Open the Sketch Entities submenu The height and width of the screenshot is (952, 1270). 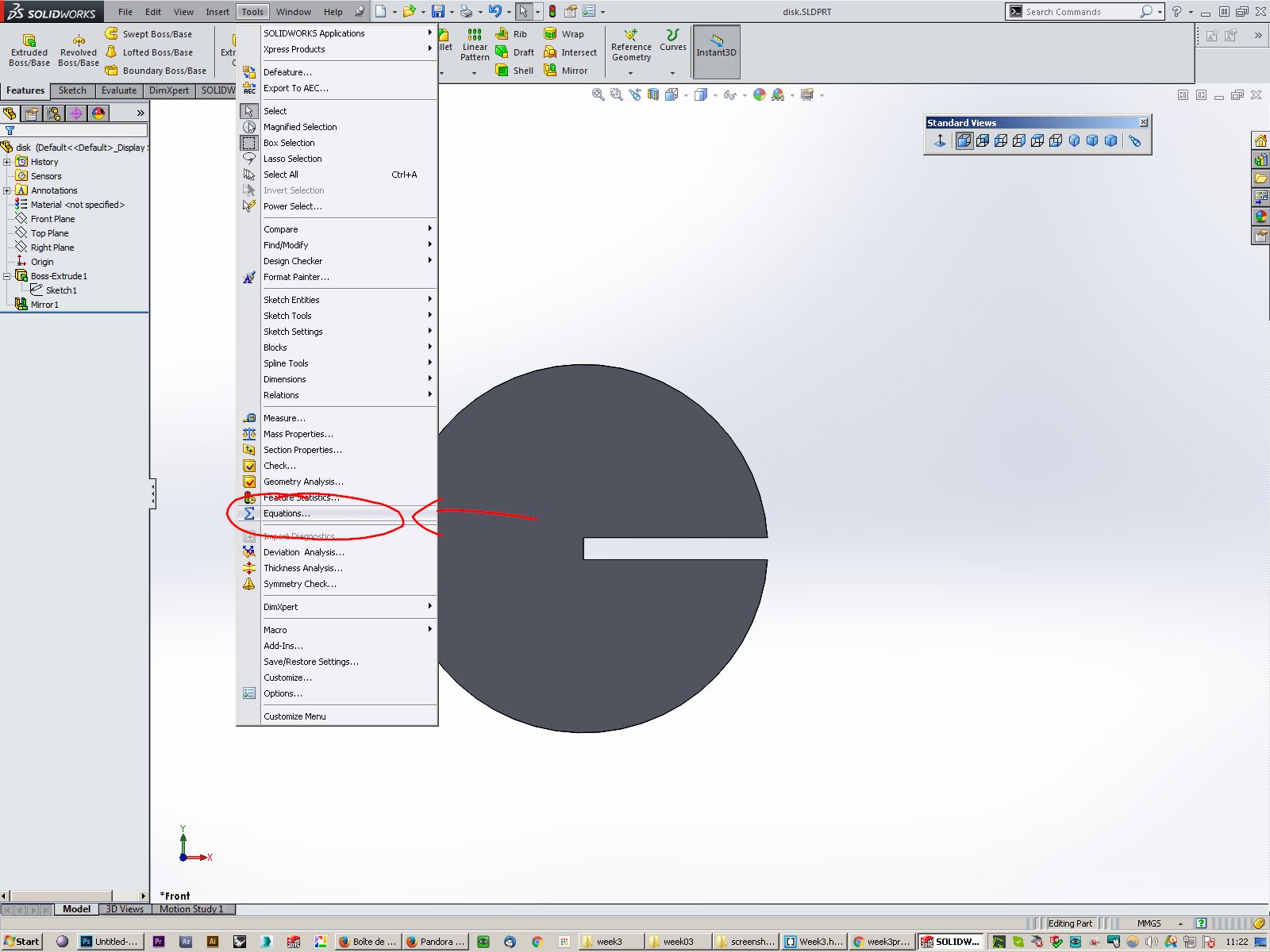coord(337,300)
